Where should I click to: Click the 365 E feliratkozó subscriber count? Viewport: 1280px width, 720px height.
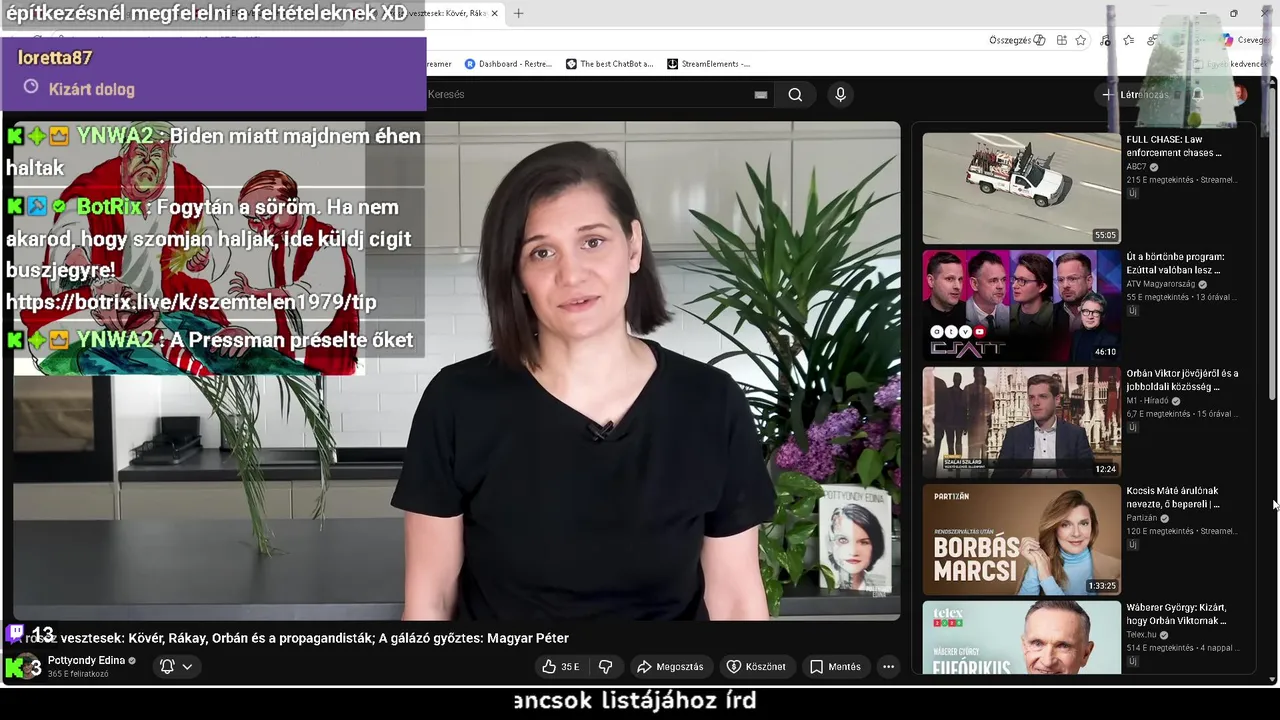coord(78,674)
